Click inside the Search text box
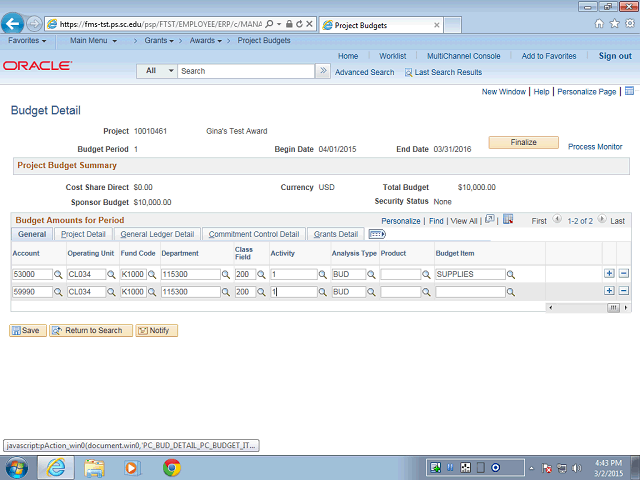Viewport: 640px width, 480px height. 246,71
